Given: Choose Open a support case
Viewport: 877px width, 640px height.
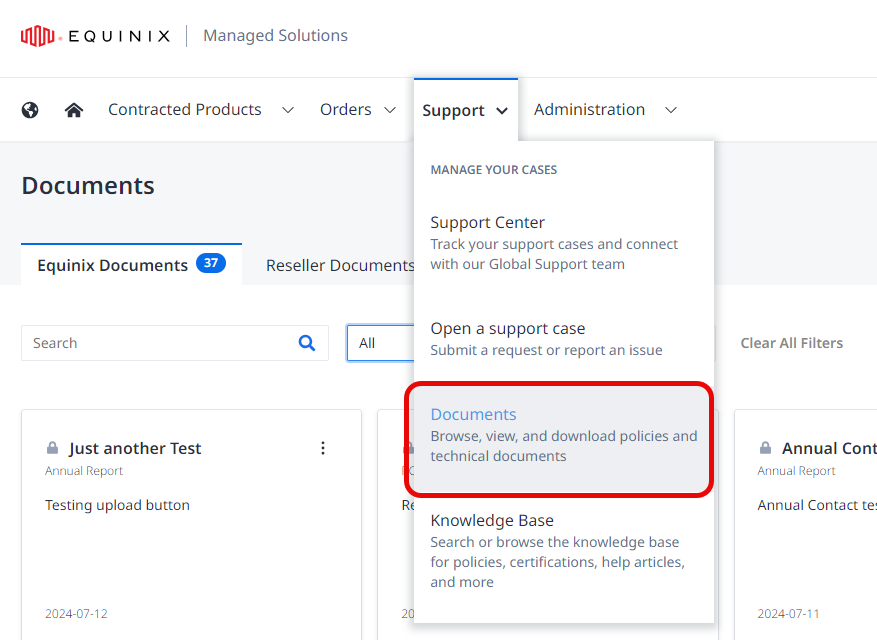Looking at the screenshot, I should (546, 339).
